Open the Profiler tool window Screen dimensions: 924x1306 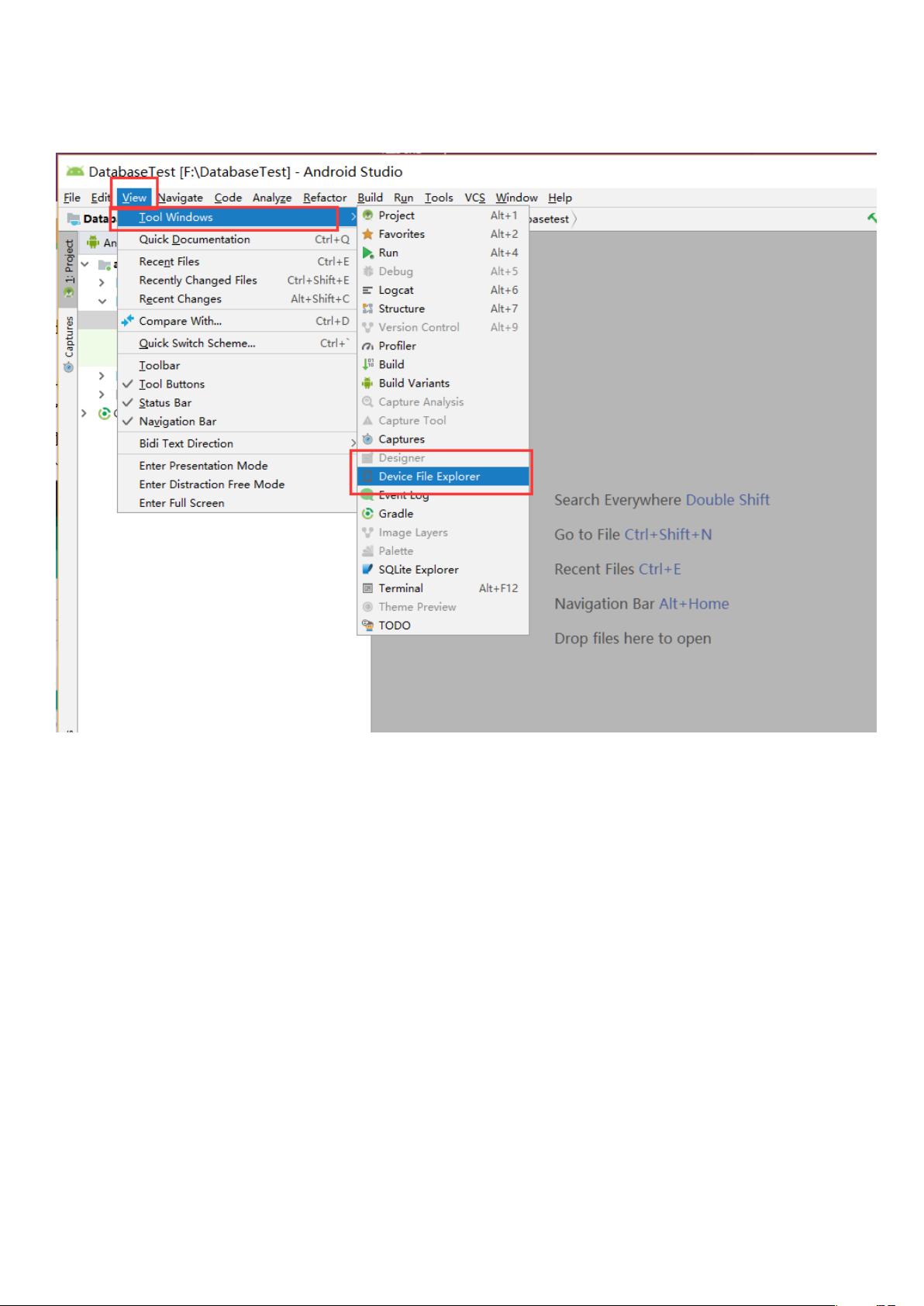point(443,346)
